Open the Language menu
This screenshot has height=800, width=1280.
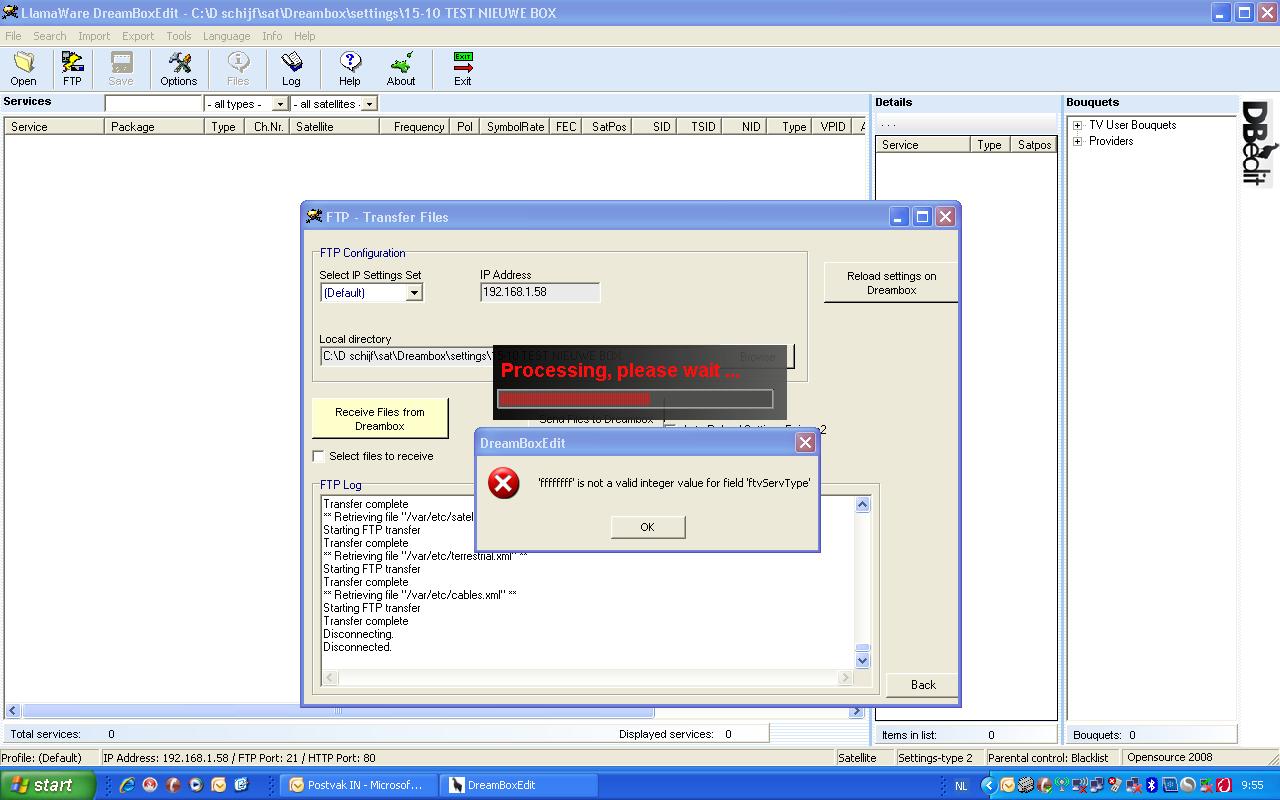[226, 36]
